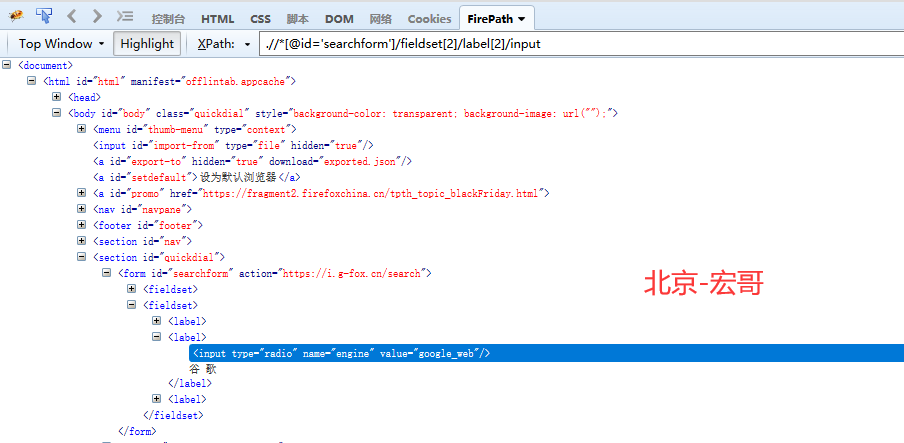Open the HTML tab

click(217, 18)
